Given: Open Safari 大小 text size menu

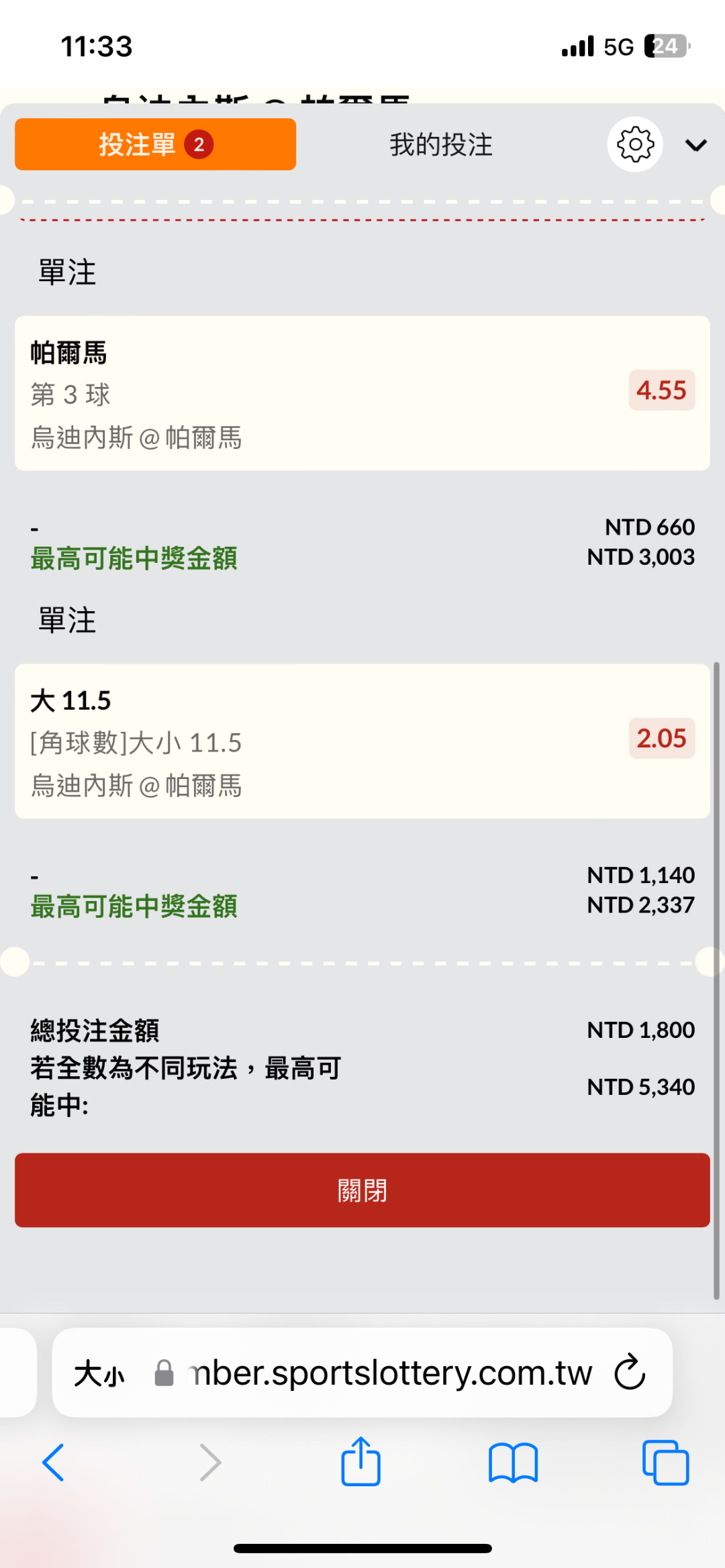Looking at the screenshot, I should click(99, 1373).
